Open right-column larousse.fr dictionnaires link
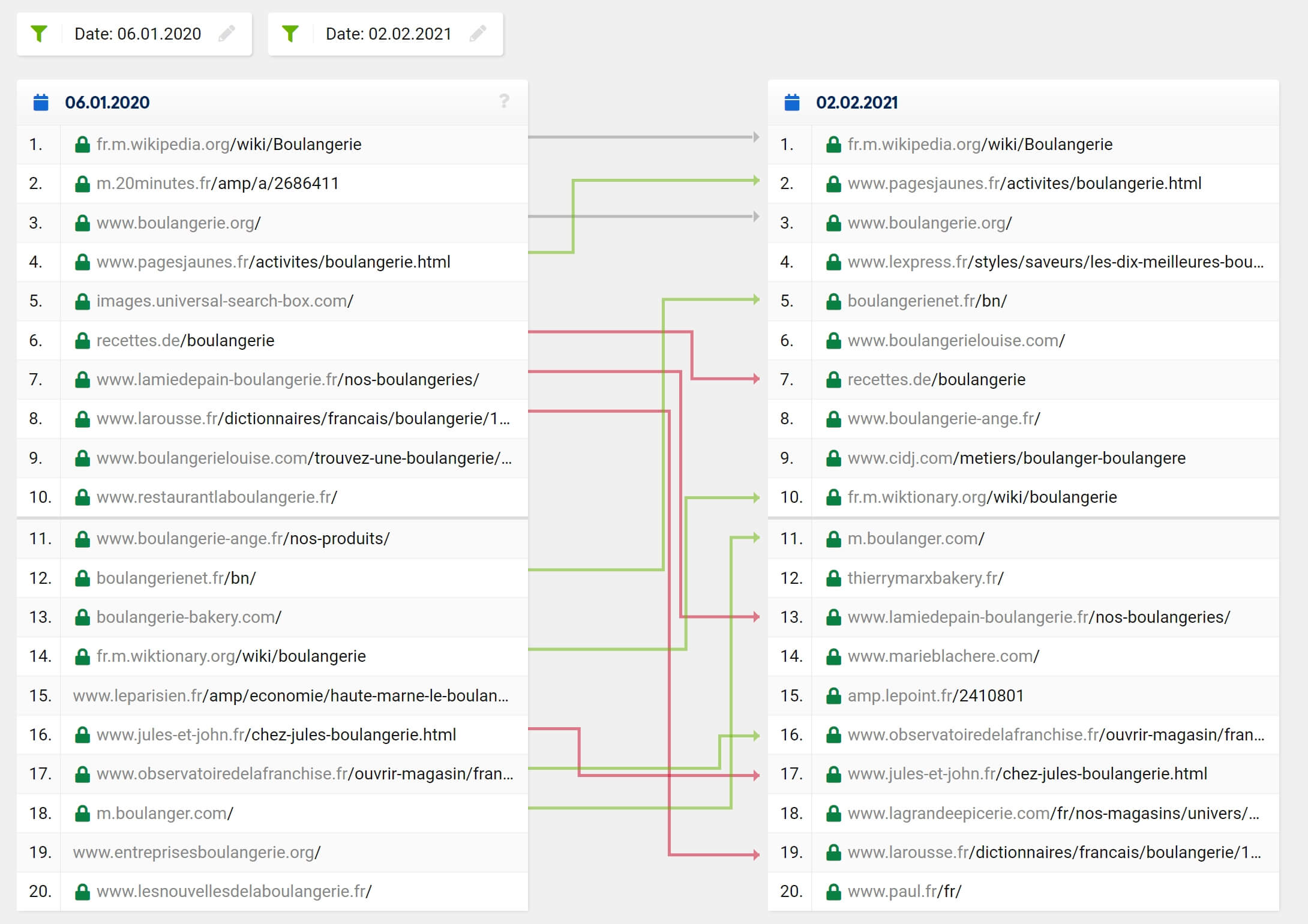 [x=1054, y=853]
